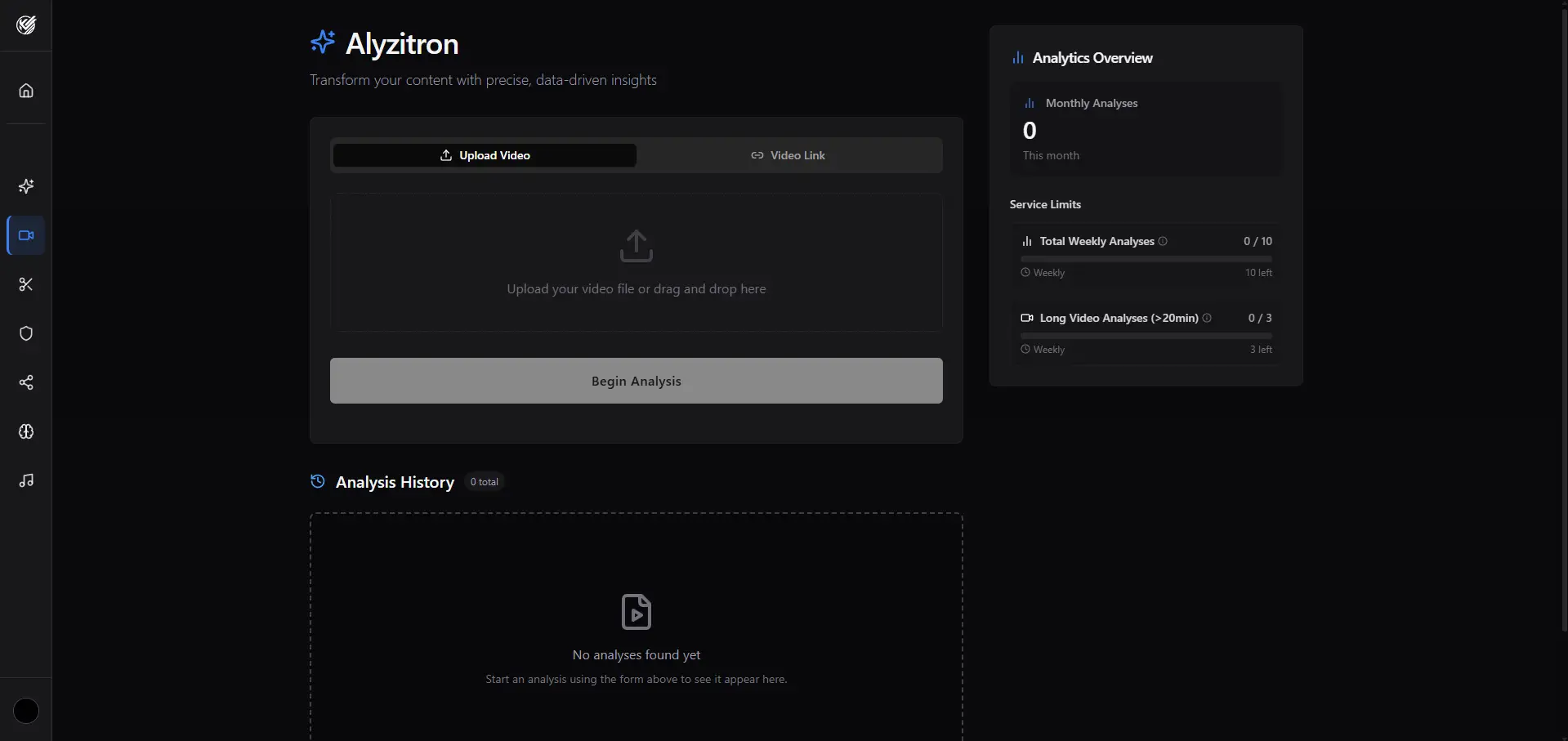Select the scissors clip tool icon
The image size is (1568, 741).
[x=26, y=284]
